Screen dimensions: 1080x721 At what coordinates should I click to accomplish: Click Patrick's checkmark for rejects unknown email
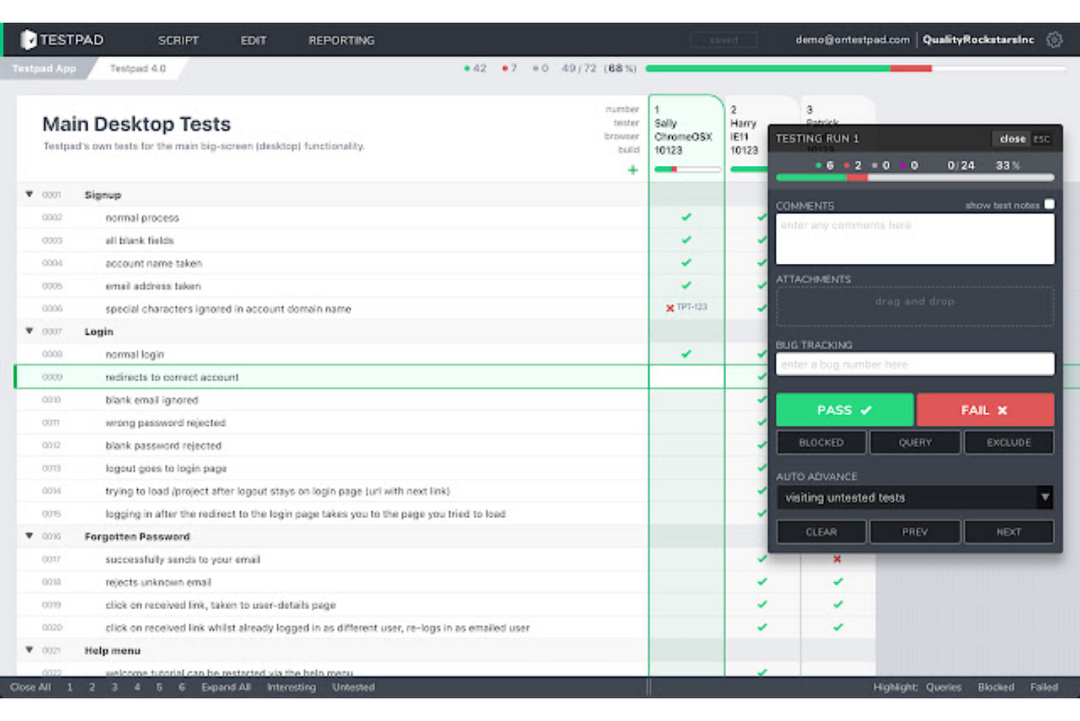pos(838,581)
